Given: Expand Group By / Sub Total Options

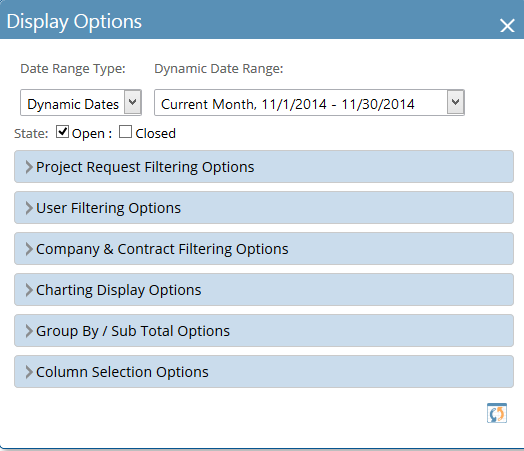Looking at the screenshot, I should pos(264,331).
